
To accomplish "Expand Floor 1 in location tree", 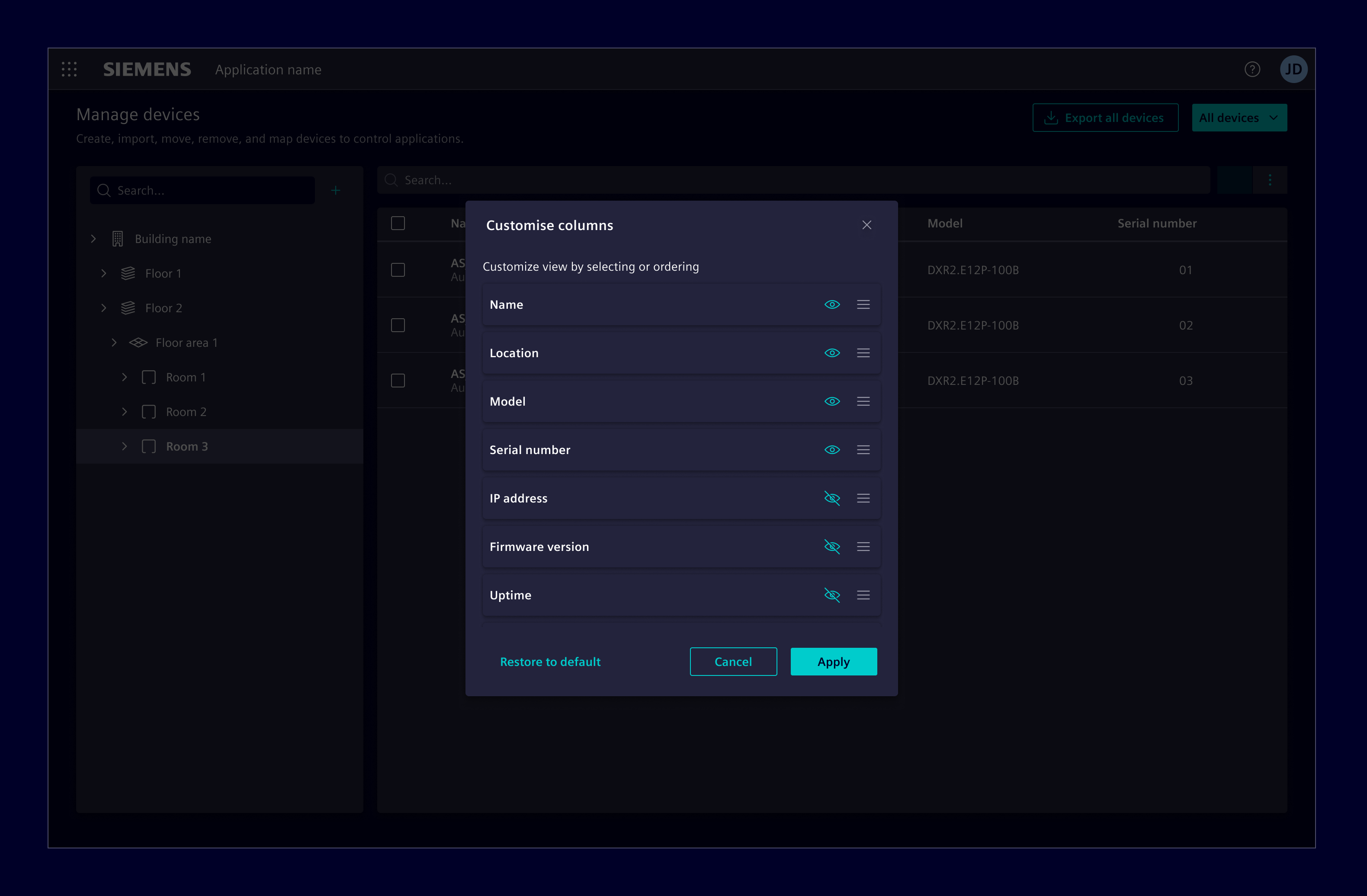I will click(x=104, y=274).
